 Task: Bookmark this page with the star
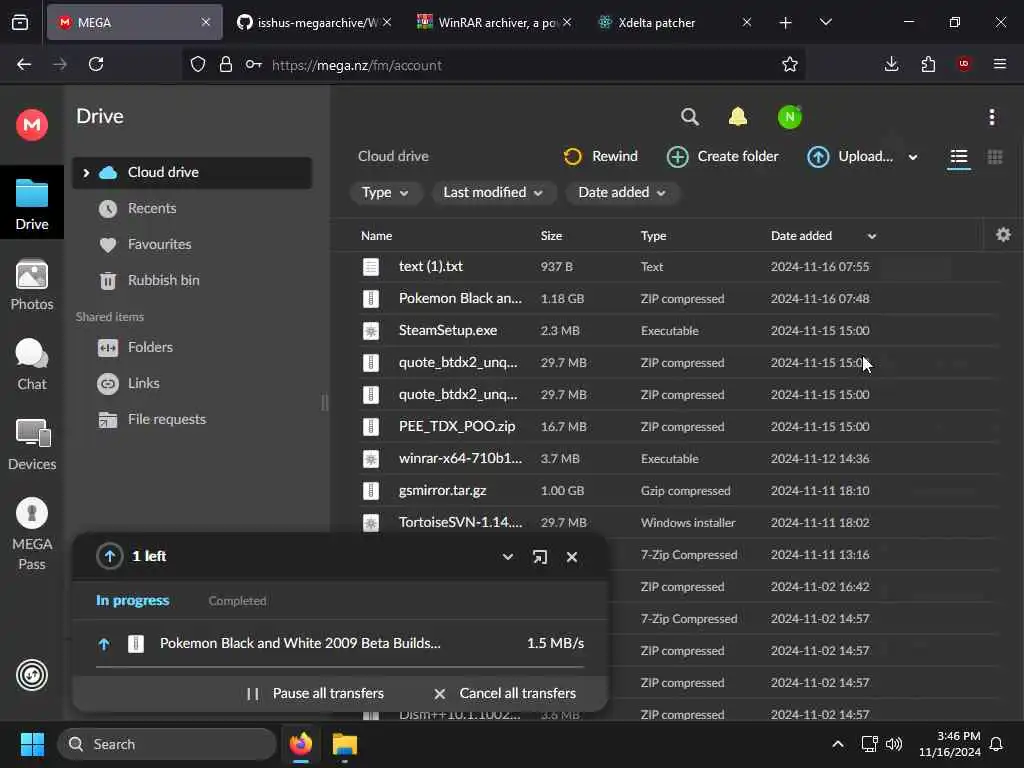tap(790, 64)
